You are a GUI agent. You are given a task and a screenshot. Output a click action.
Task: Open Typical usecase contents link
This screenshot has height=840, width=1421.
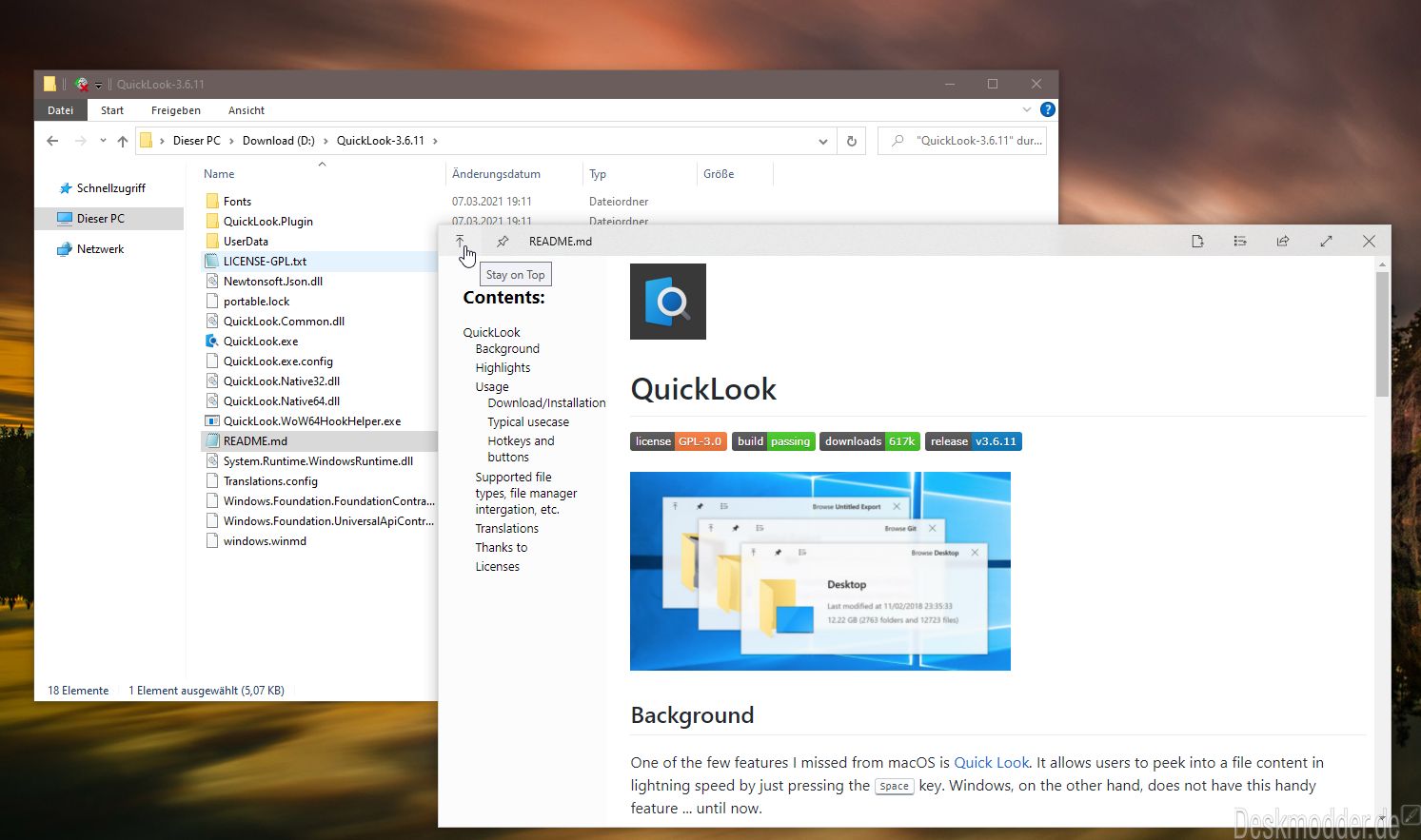pyautogui.click(x=528, y=422)
